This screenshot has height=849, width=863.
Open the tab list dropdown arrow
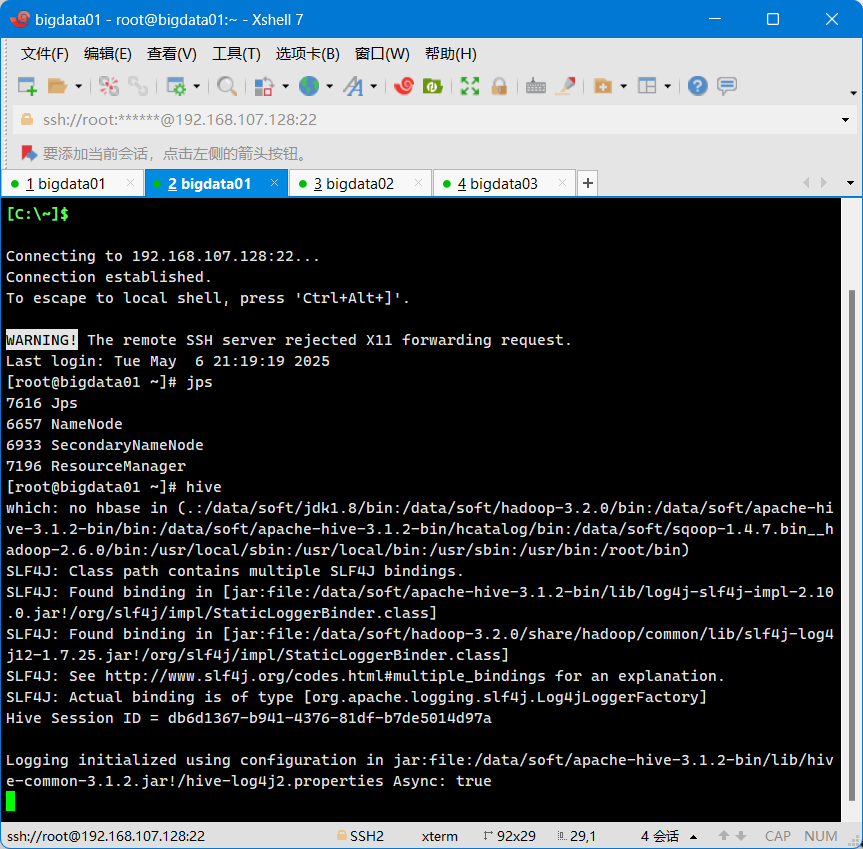point(850,183)
